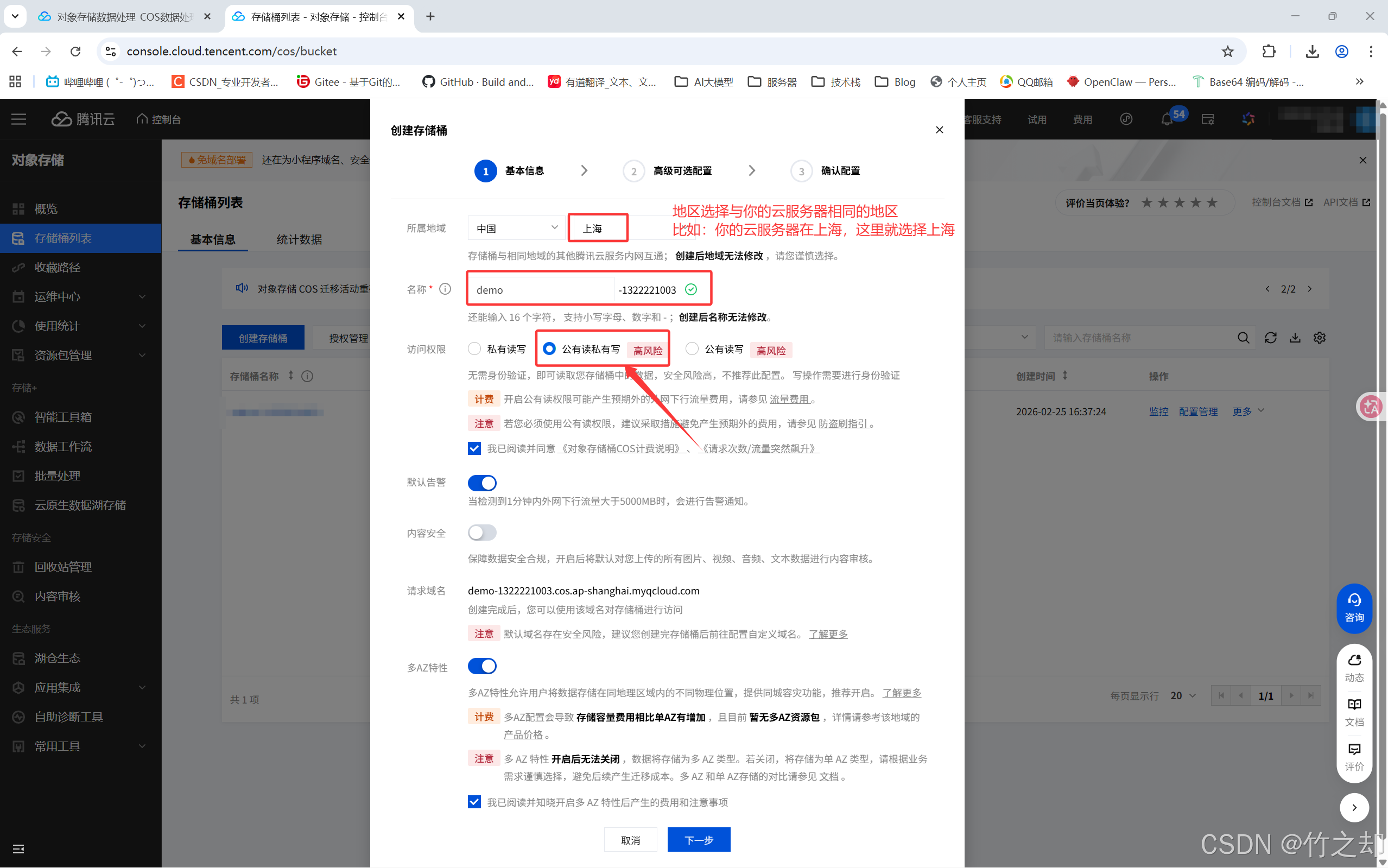Expand 应用集成 sidebar menu
This screenshot has height=868, width=1388.
[80, 687]
